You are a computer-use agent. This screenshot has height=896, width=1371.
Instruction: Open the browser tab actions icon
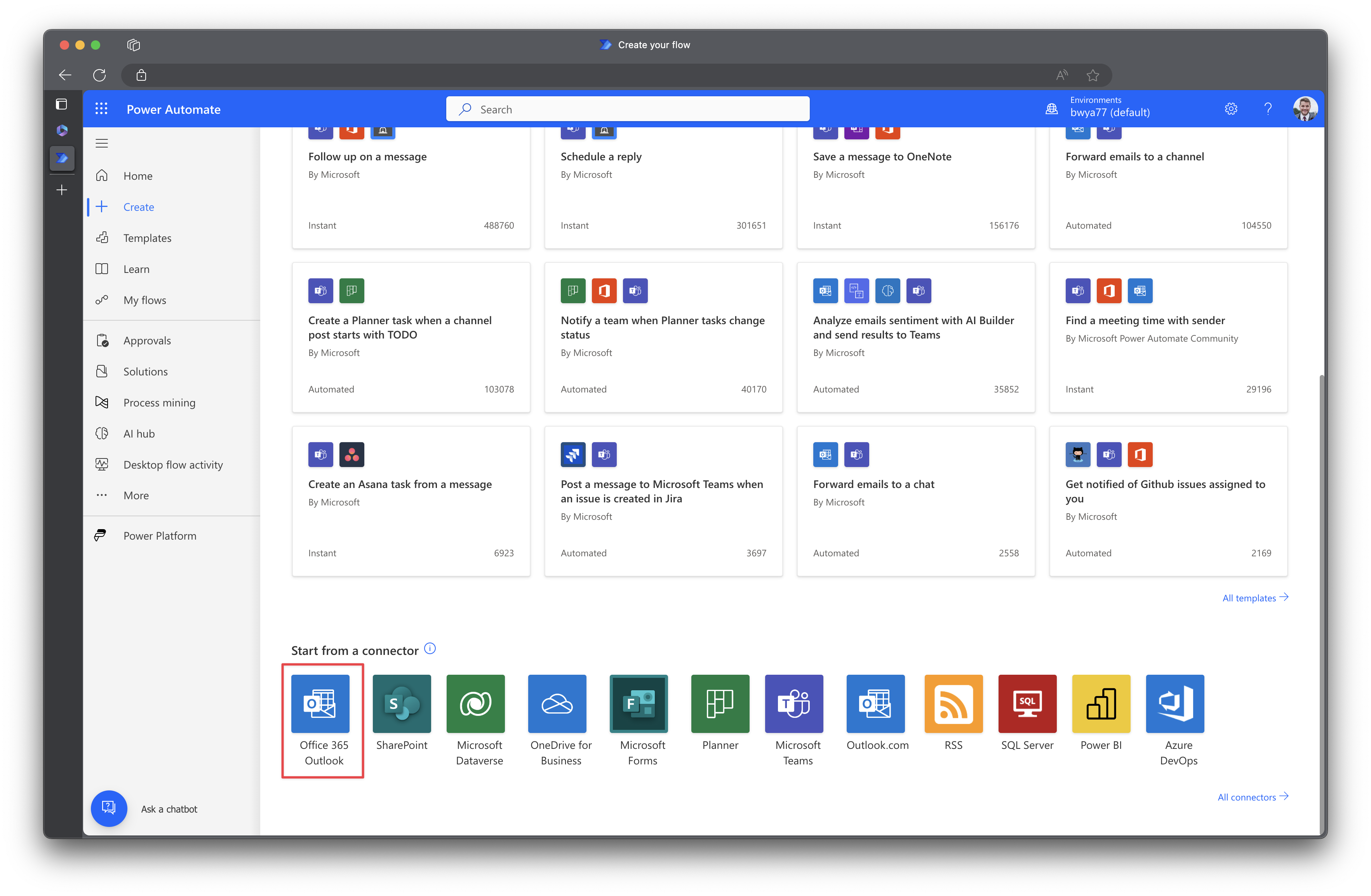pos(62,104)
